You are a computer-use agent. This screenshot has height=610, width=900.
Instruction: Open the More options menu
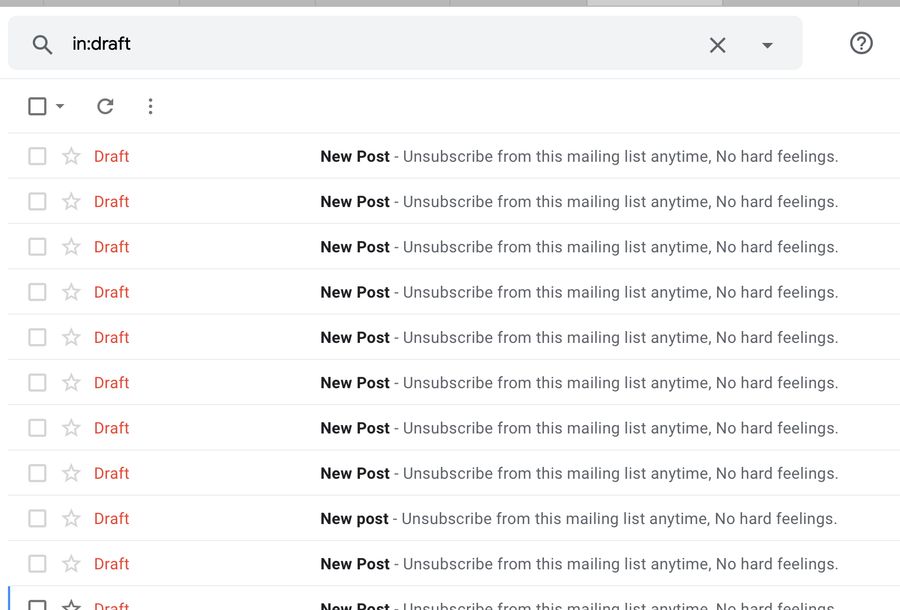click(x=150, y=106)
